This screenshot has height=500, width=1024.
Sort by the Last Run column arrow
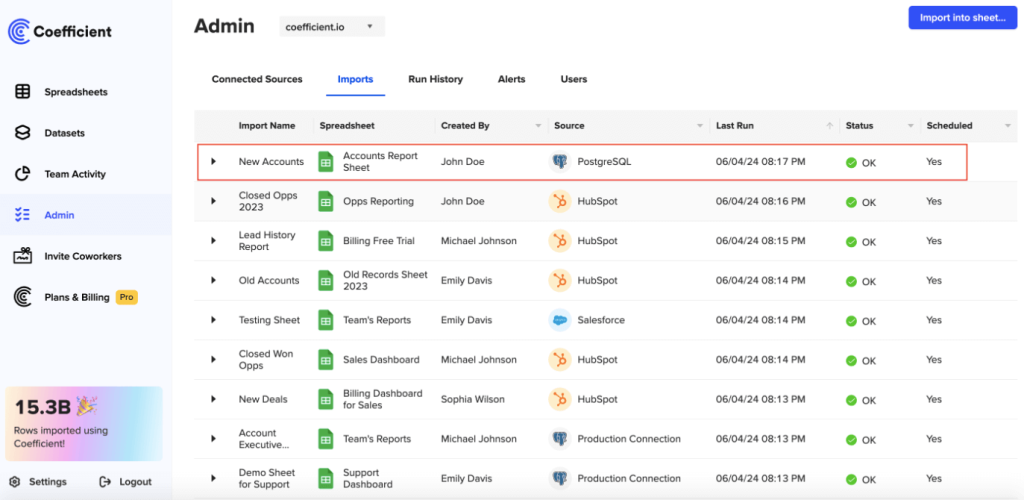click(x=829, y=125)
